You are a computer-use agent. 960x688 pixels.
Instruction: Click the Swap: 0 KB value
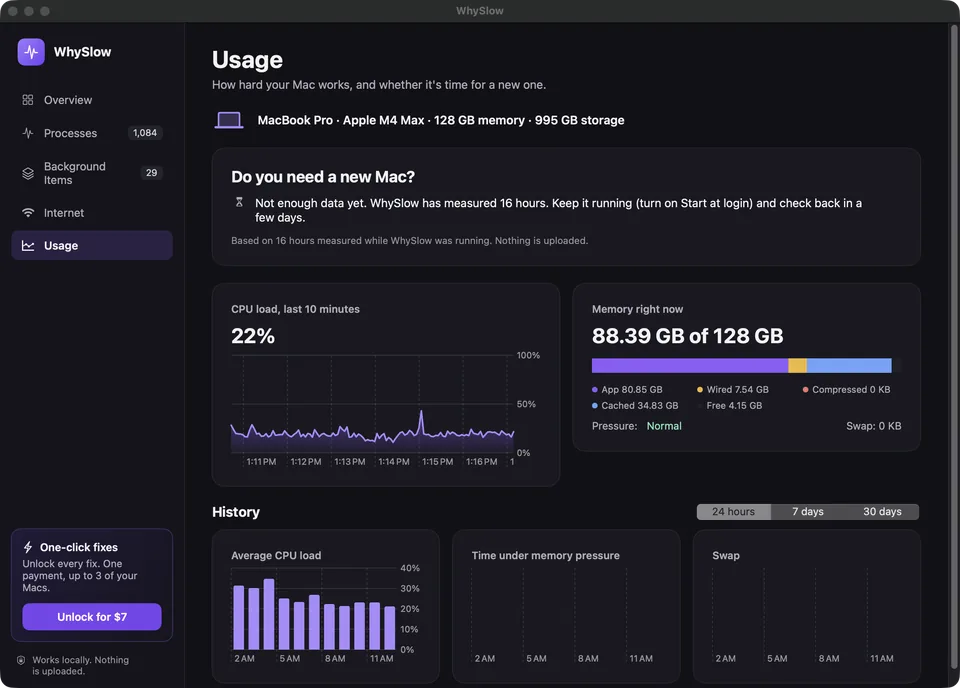pos(874,426)
